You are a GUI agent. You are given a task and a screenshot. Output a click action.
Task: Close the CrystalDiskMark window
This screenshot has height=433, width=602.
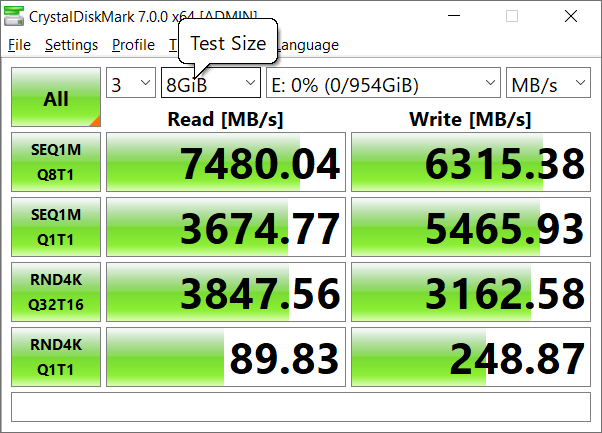point(571,16)
